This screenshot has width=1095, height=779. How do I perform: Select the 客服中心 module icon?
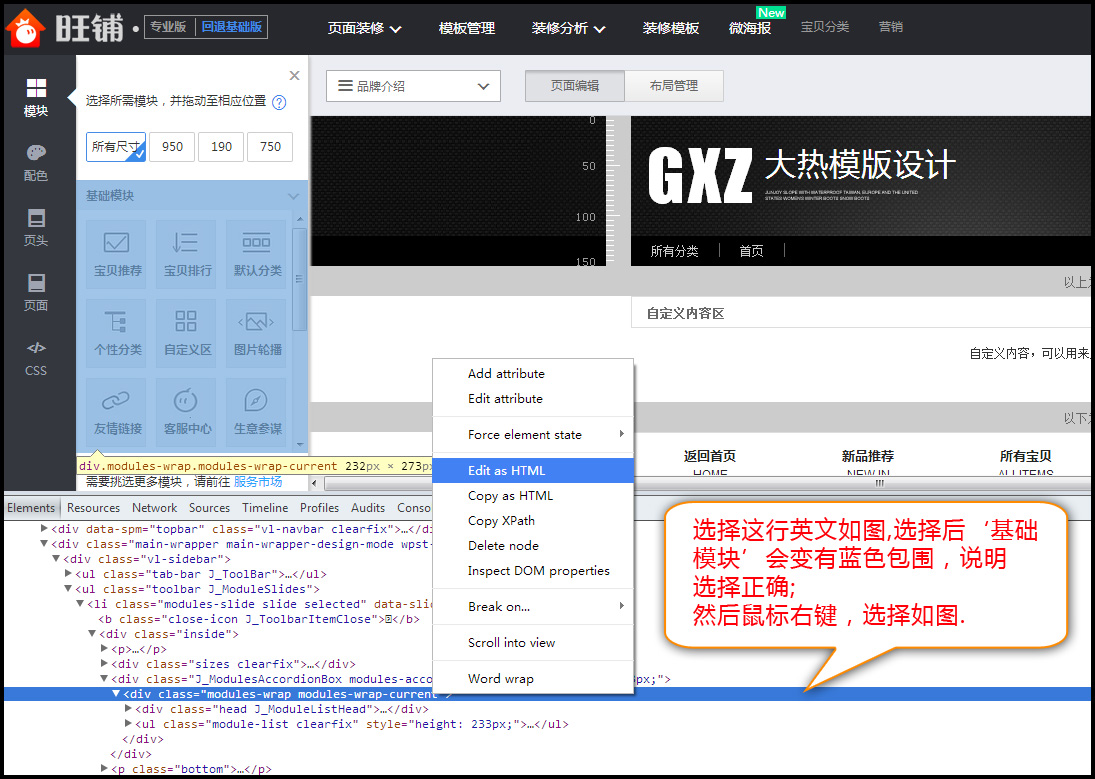pyautogui.click(x=186, y=412)
